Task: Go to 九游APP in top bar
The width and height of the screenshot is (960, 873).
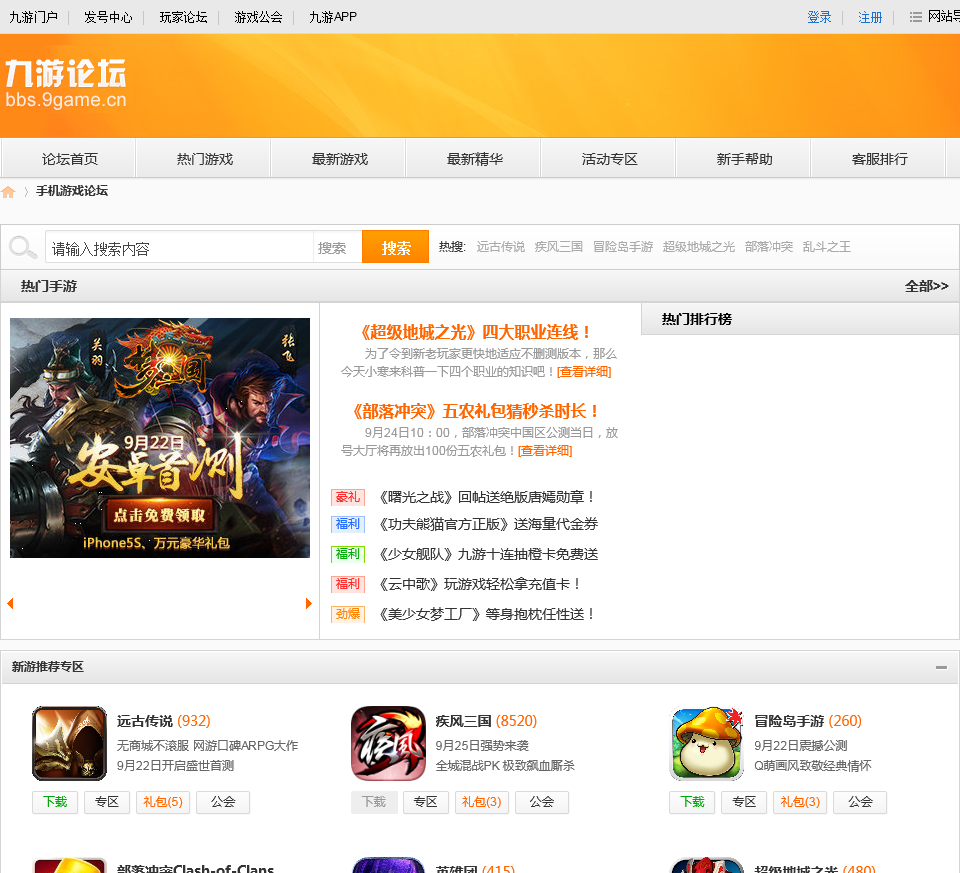Action: [x=332, y=17]
